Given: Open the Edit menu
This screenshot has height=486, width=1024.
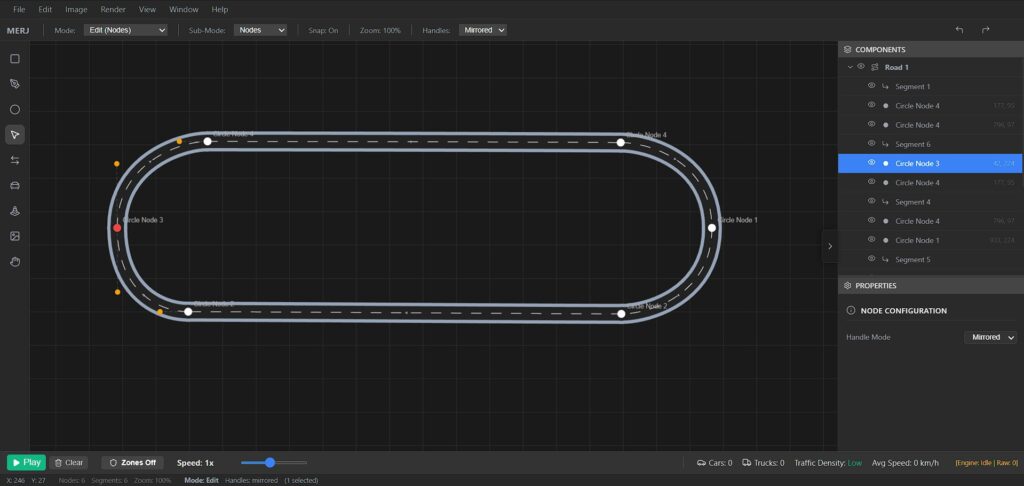Looking at the screenshot, I should click(45, 10).
